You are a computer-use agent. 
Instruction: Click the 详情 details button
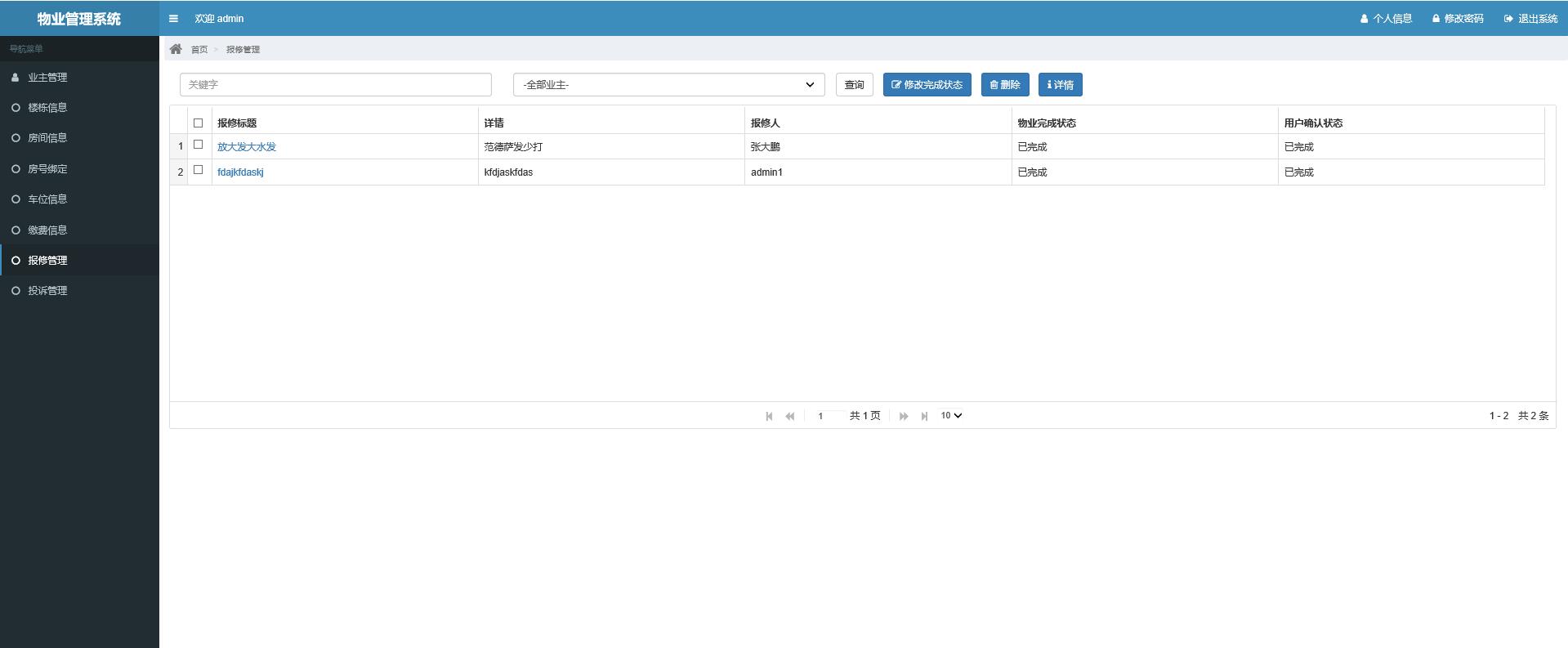[1060, 85]
